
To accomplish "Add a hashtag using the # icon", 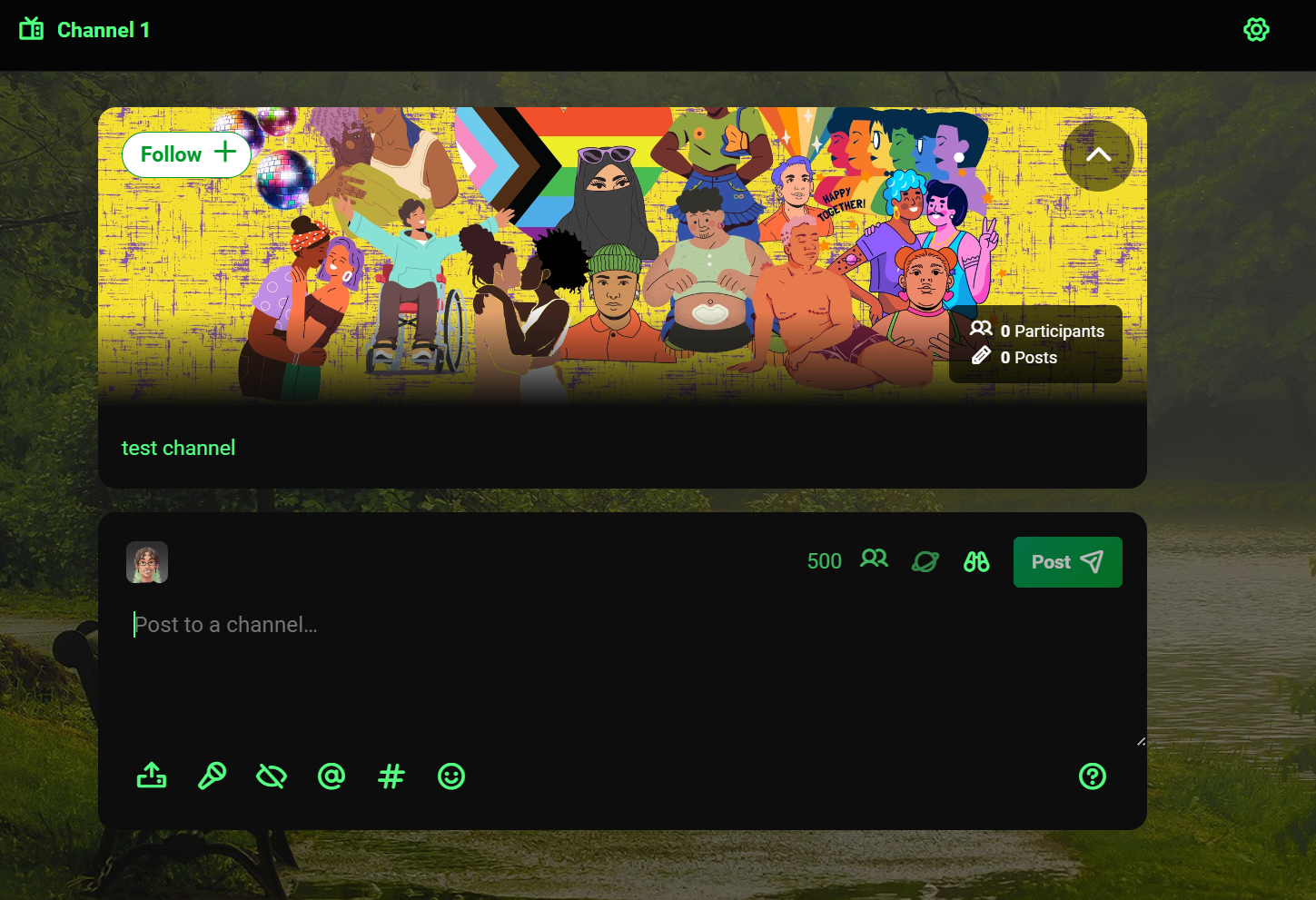I will [x=391, y=776].
